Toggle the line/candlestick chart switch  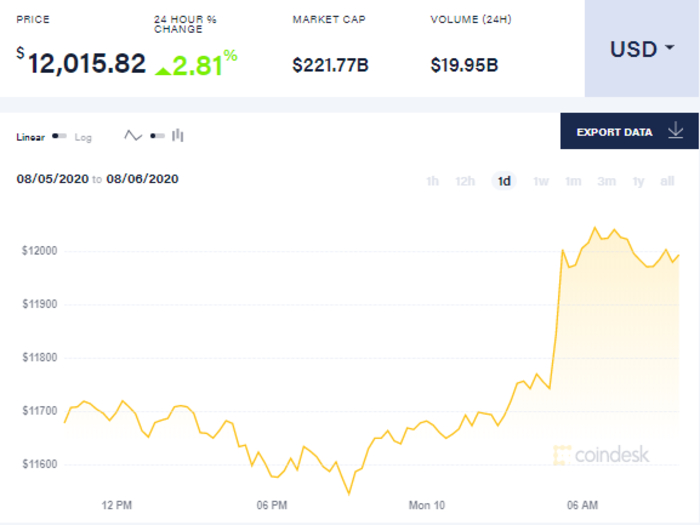(x=156, y=136)
